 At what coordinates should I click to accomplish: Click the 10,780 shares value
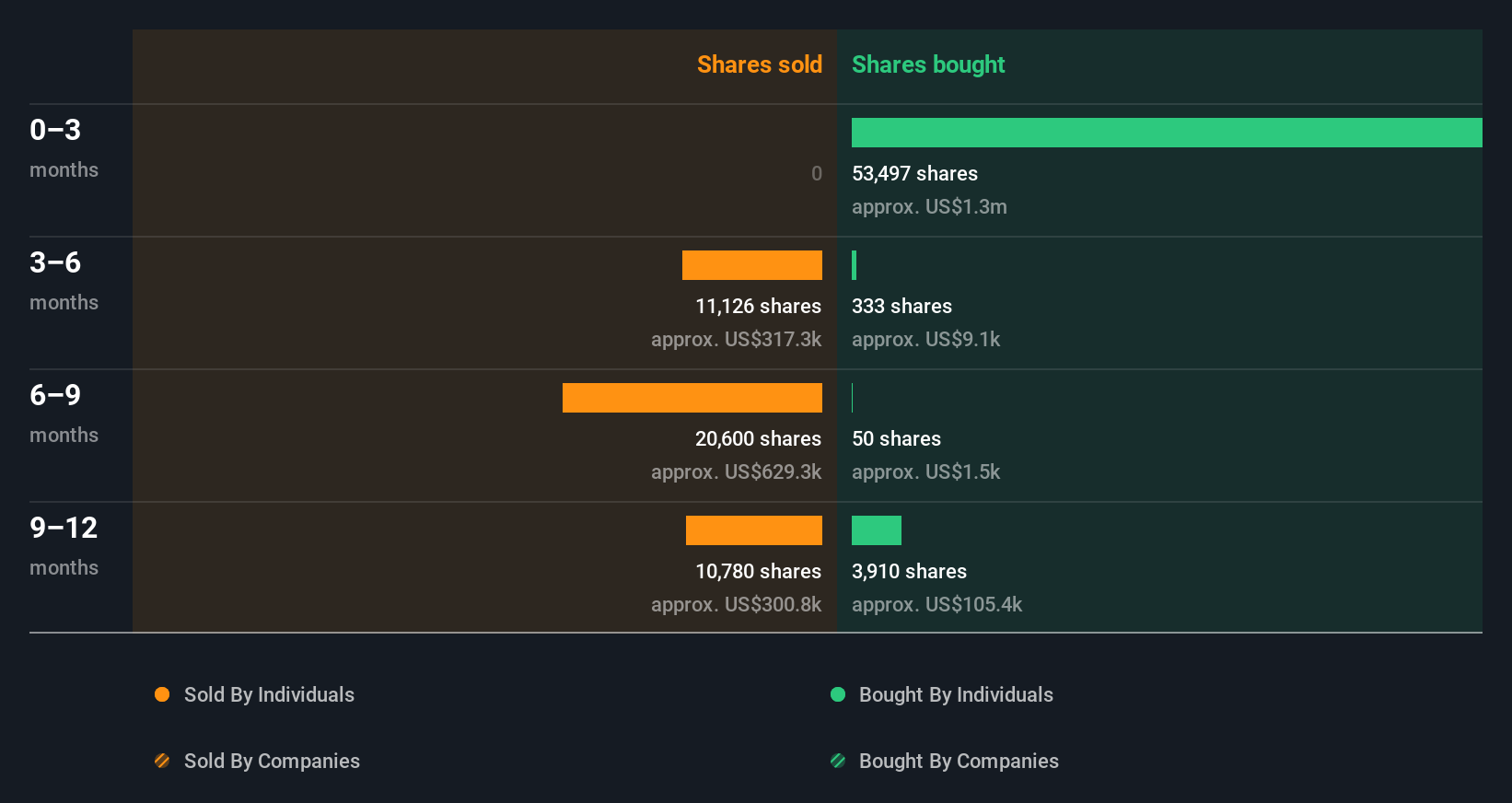click(758, 571)
